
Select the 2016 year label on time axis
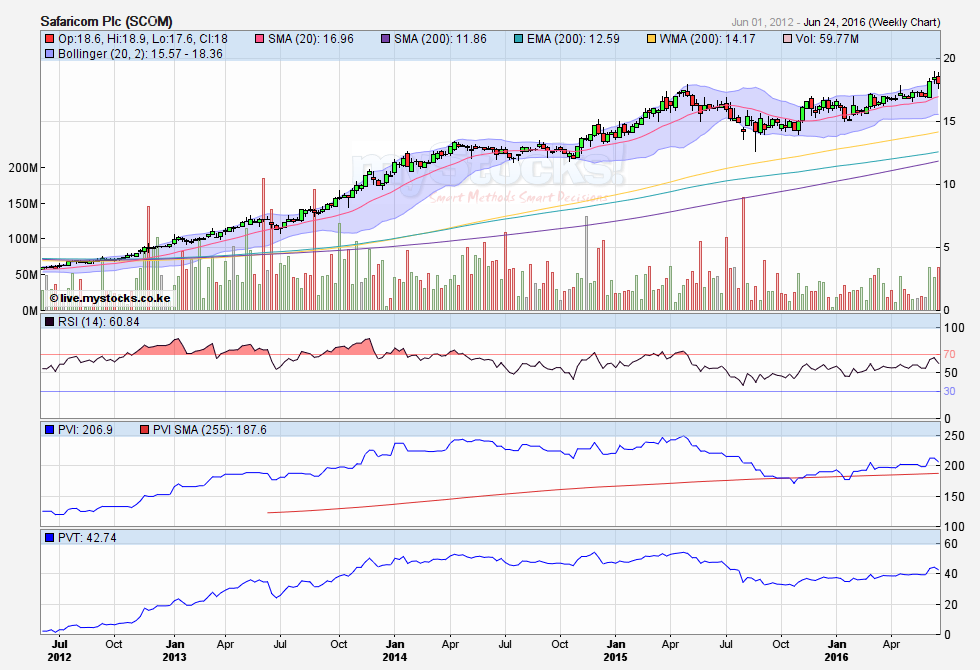(x=836, y=657)
